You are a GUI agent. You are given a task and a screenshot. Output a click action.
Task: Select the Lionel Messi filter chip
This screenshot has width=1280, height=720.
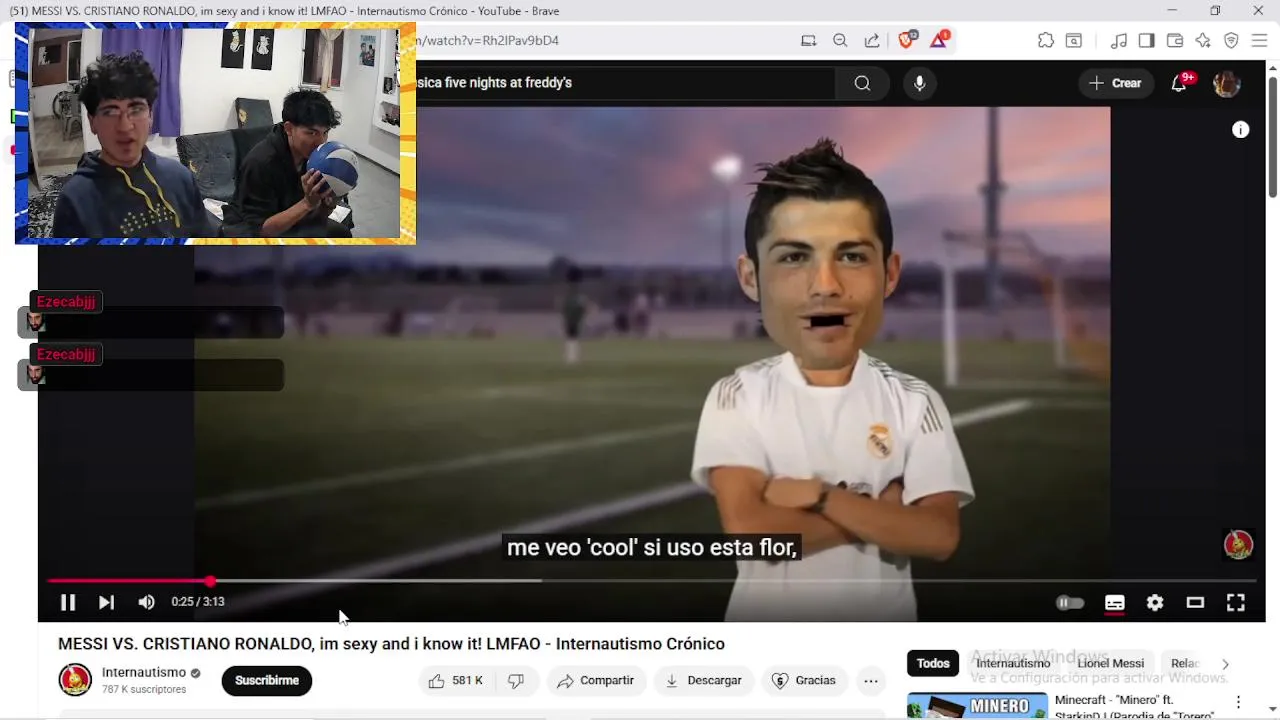click(x=1110, y=663)
